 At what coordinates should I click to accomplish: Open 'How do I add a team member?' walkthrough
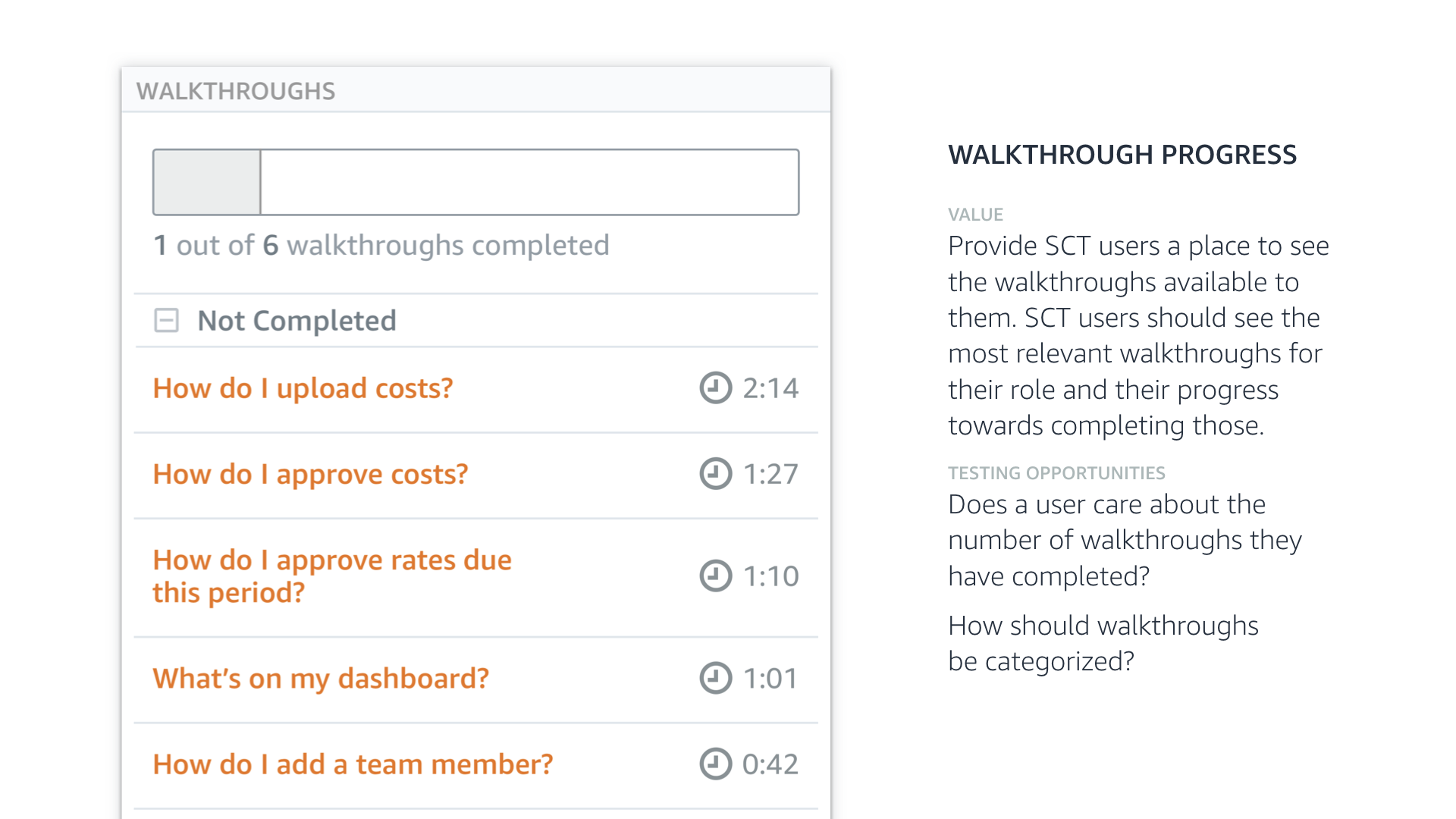(x=353, y=764)
